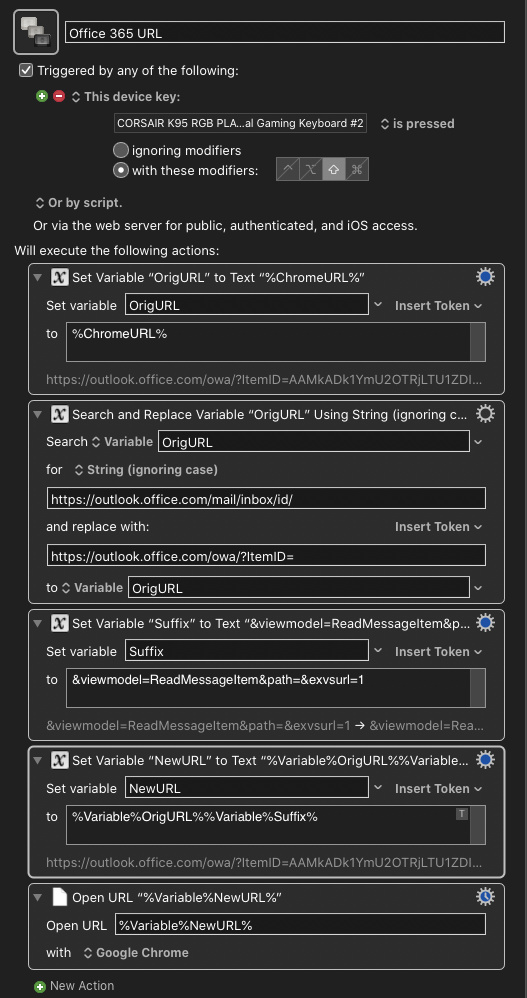Click the CORSAIR K95 keyboard device field
The height and width of the screenshot is (998, 527).
[241, 123]
